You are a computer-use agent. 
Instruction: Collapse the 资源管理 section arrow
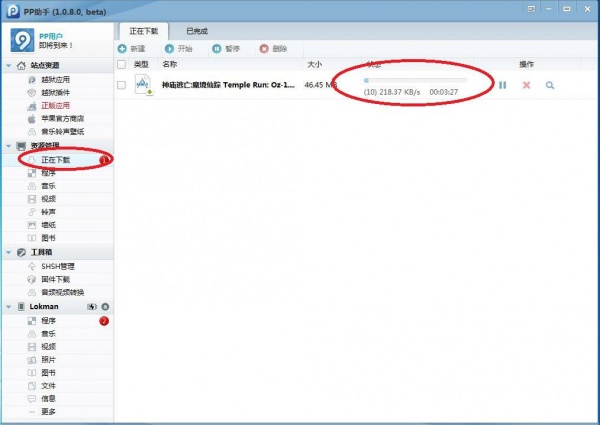[x=8, y=146]
